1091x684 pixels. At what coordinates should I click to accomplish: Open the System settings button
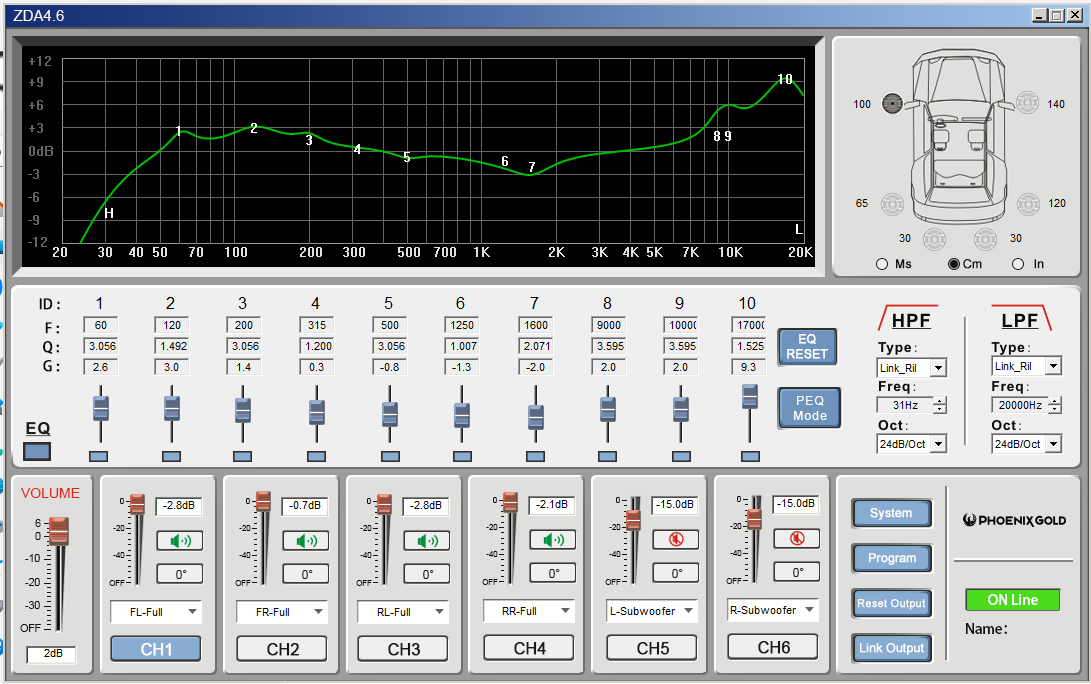tap(891, 514)
